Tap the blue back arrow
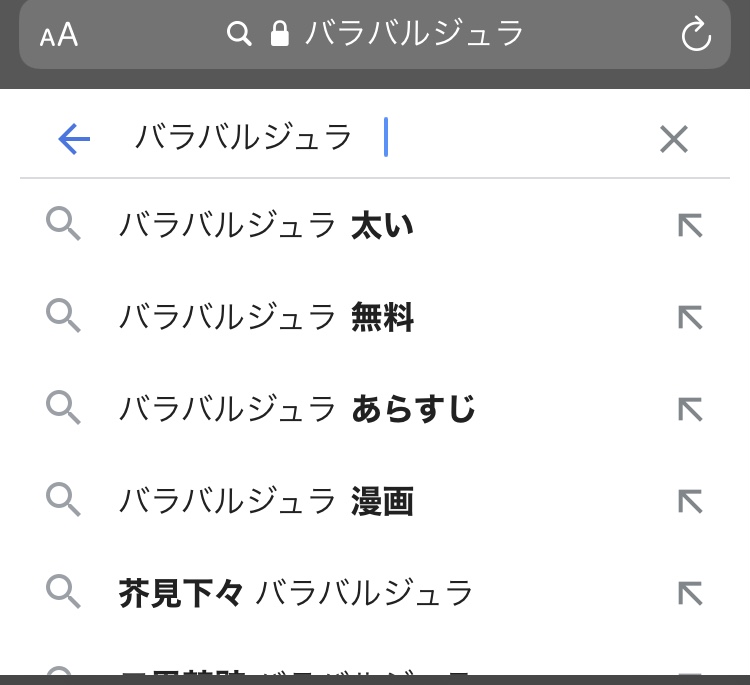This screenshot has height=685, width=750. click(74, 138)
